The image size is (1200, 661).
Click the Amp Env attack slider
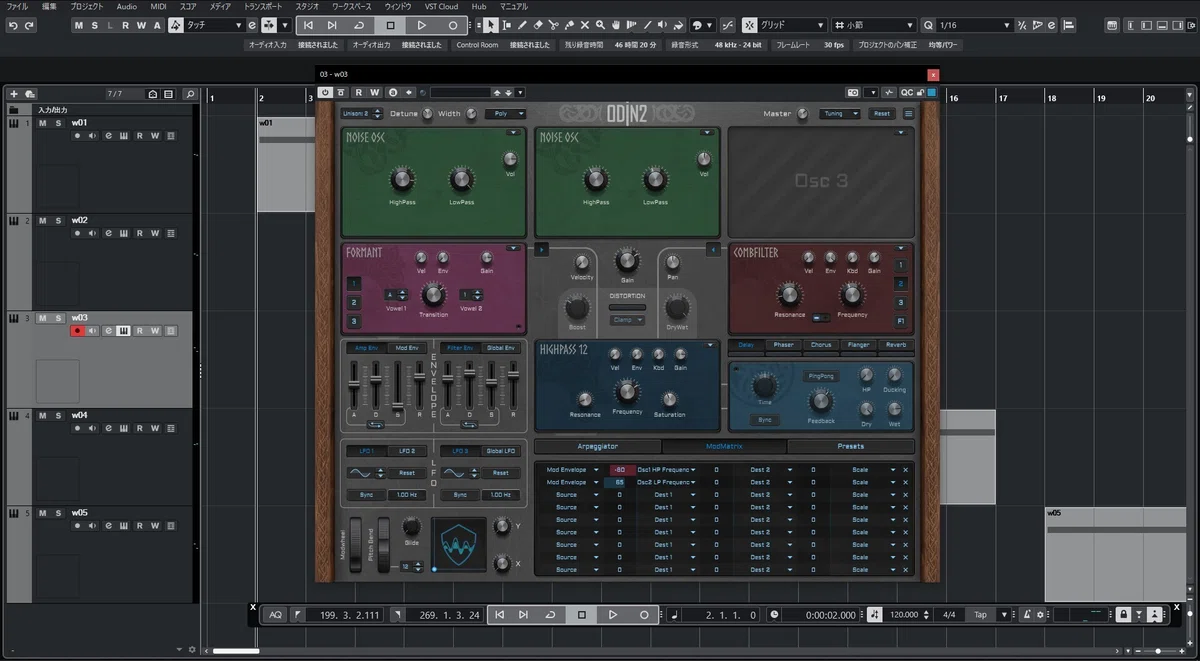click(x=353, y=385)
